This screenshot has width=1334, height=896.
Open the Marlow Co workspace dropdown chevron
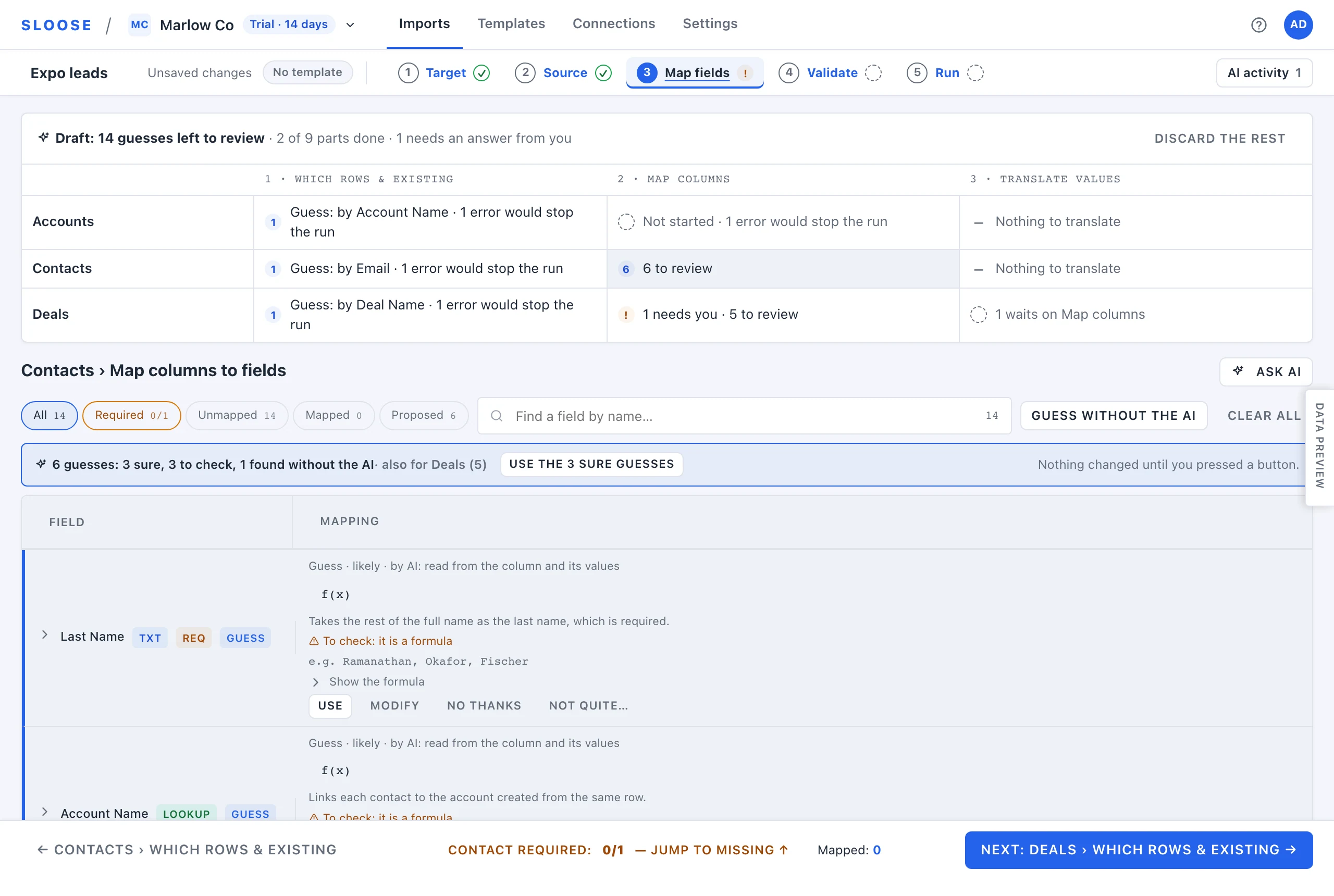coord(350,24)
